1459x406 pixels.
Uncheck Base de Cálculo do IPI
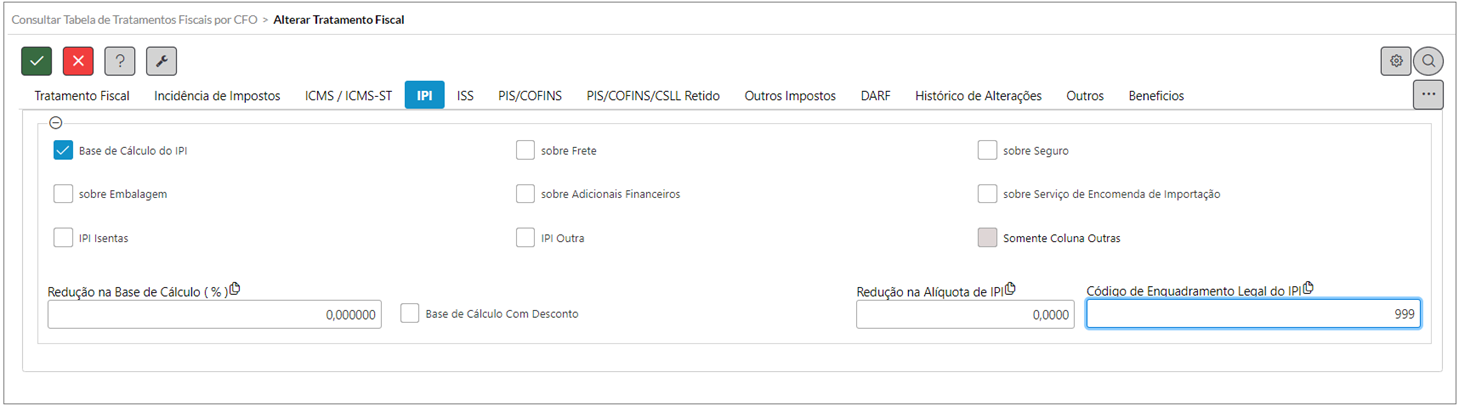point(63,151)
